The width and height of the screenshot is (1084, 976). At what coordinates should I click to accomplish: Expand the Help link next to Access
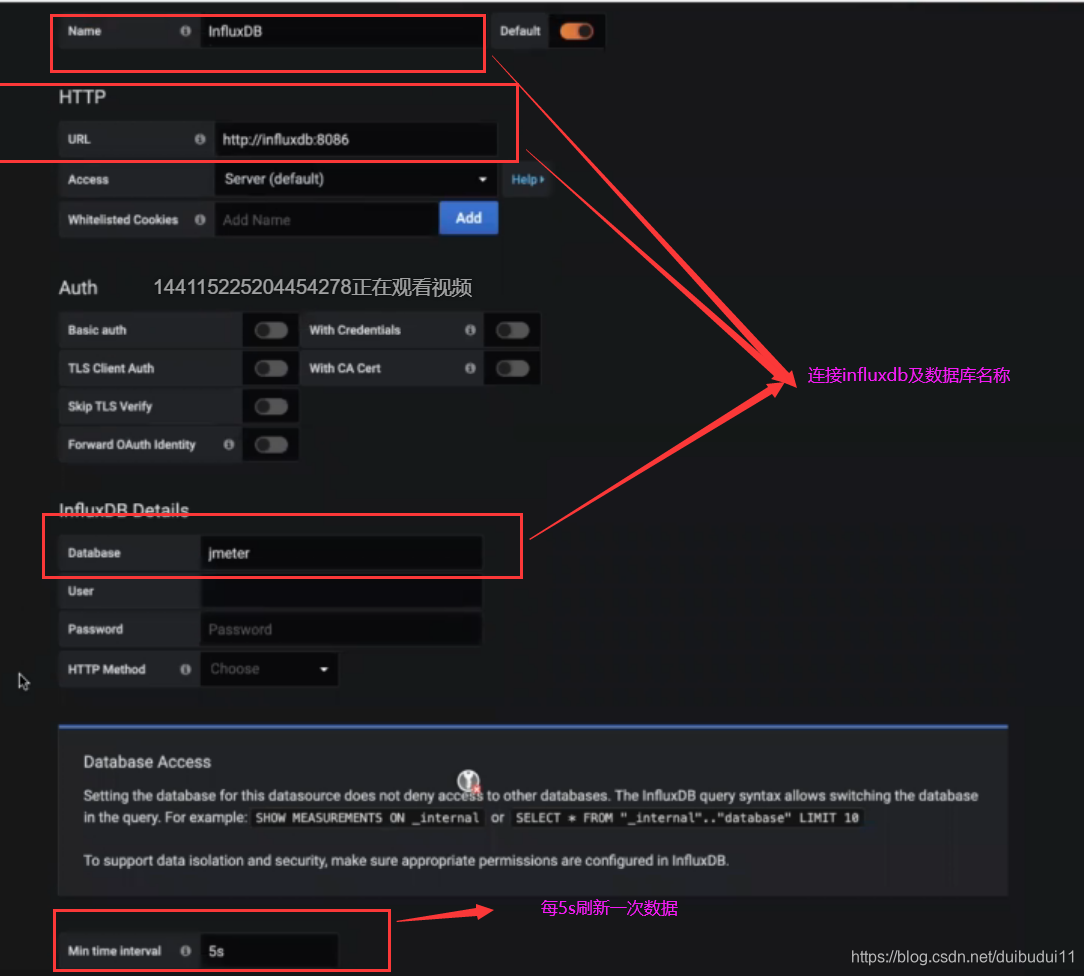click(527, 180)
